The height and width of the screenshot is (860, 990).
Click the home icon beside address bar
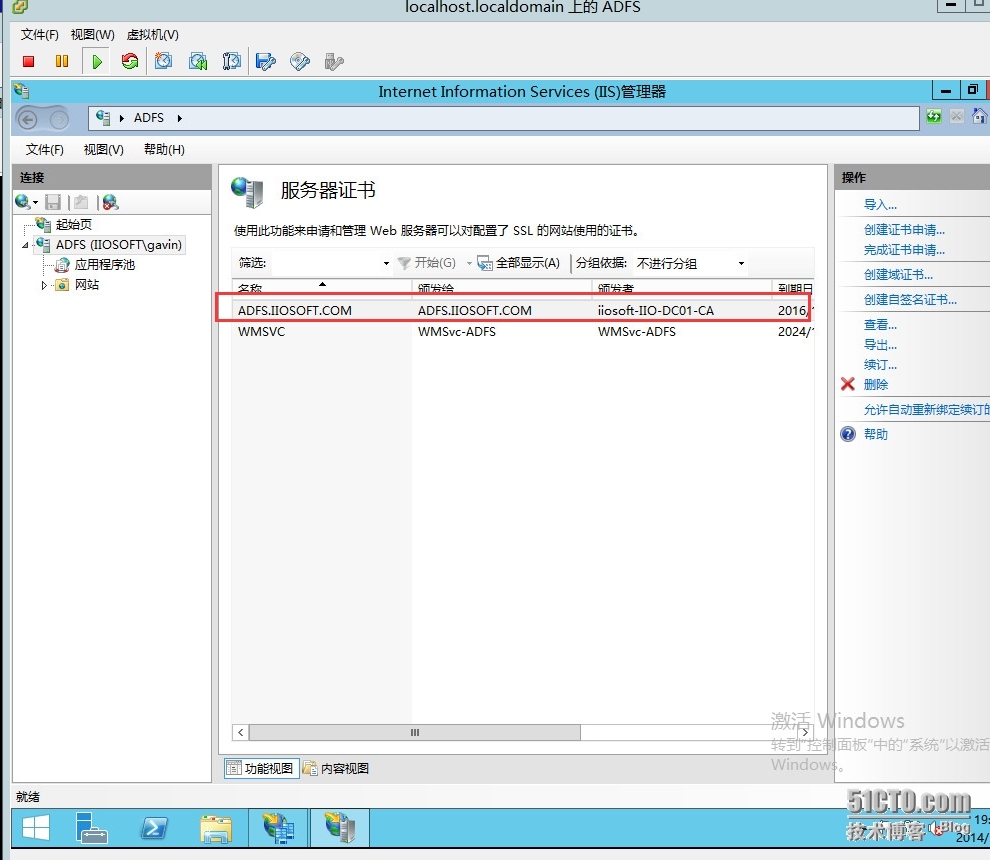tap(979, 116)
